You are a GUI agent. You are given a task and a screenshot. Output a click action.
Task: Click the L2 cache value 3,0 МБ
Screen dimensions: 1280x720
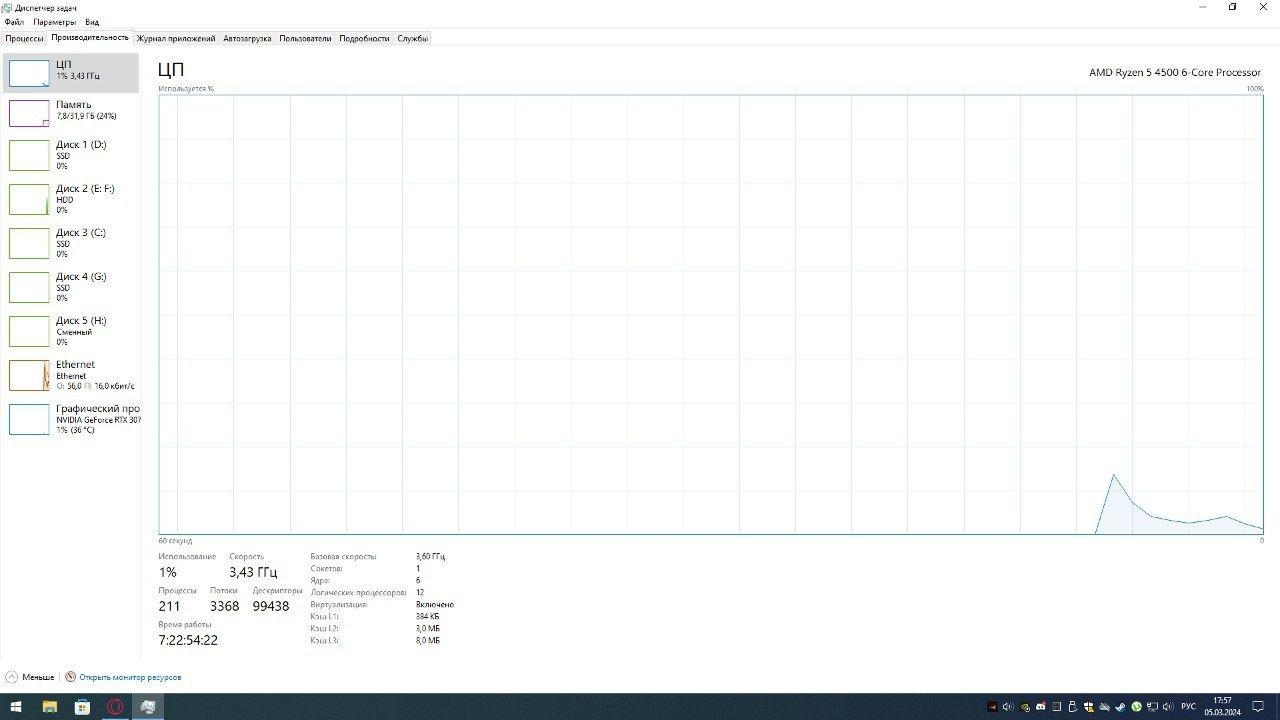coord(428,628)
